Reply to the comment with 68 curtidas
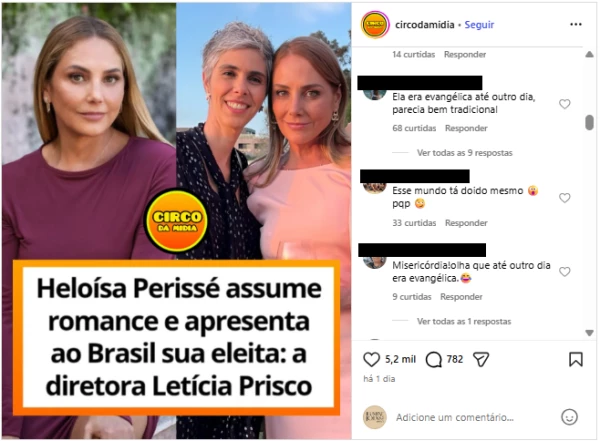Image resolution: width=600 pixels, height=441 pixels. pos(466,128)
